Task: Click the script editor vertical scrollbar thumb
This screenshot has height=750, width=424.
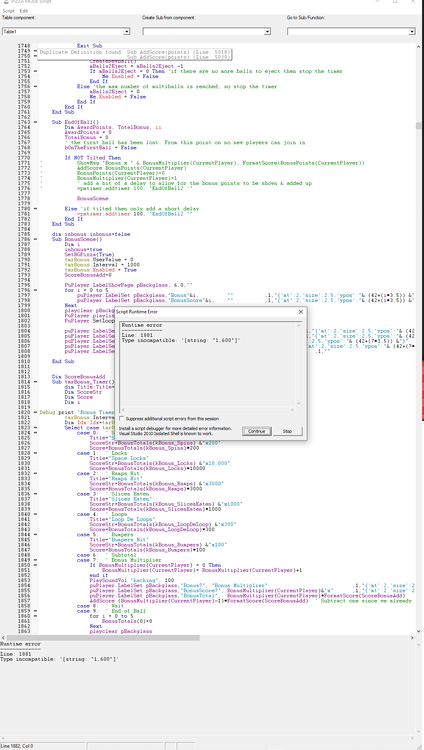Action: coord(419,126)
